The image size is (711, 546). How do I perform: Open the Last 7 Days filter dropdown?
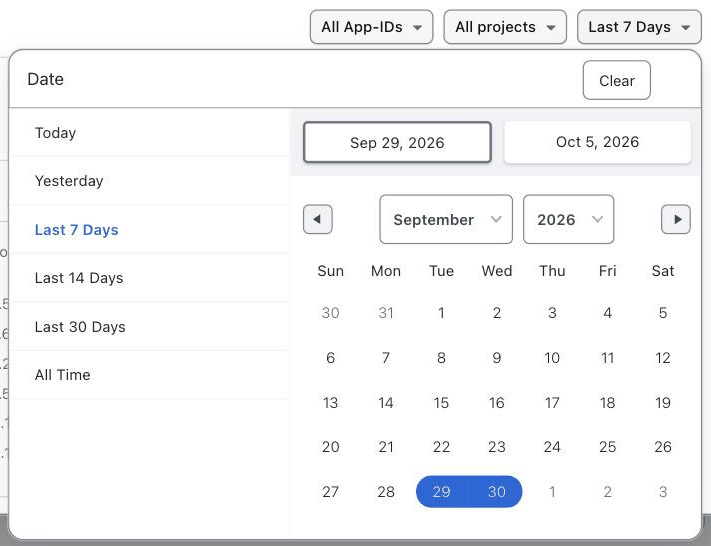click(x=639, y=27)
